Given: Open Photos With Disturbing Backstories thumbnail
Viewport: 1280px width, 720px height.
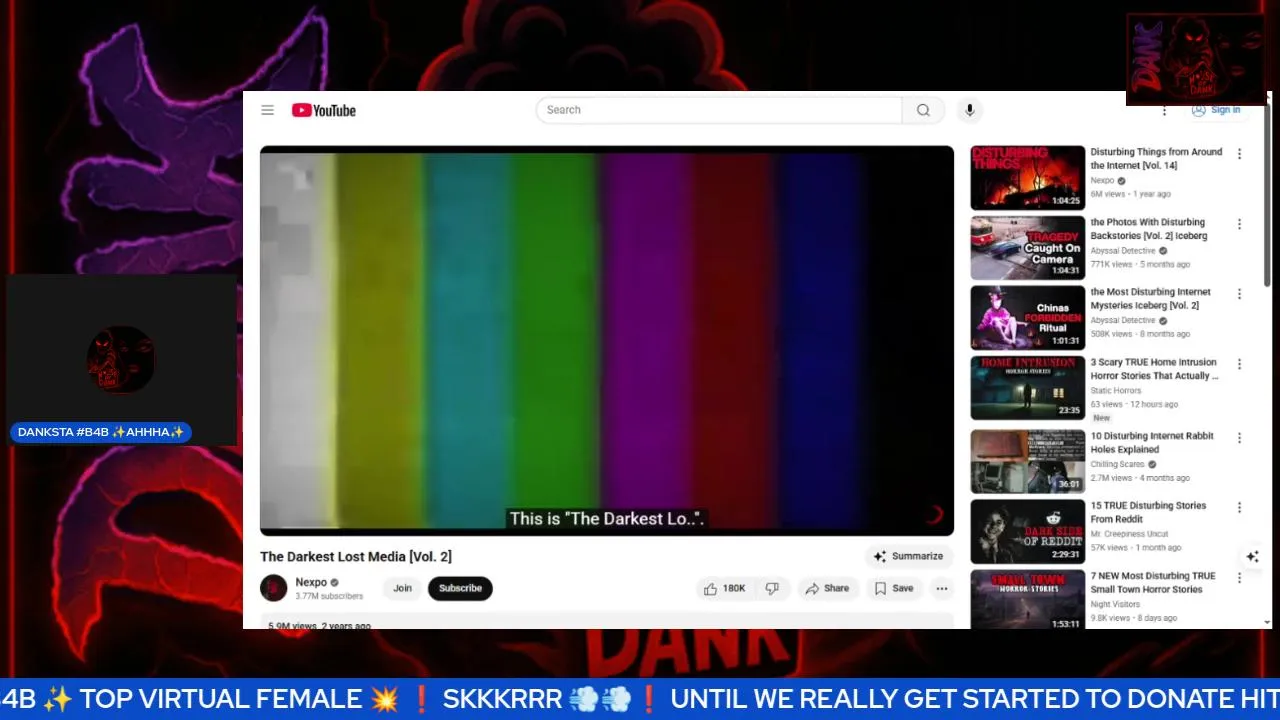Looking at the screenshot, I should pyautogui.click(x=1027, y=248).
